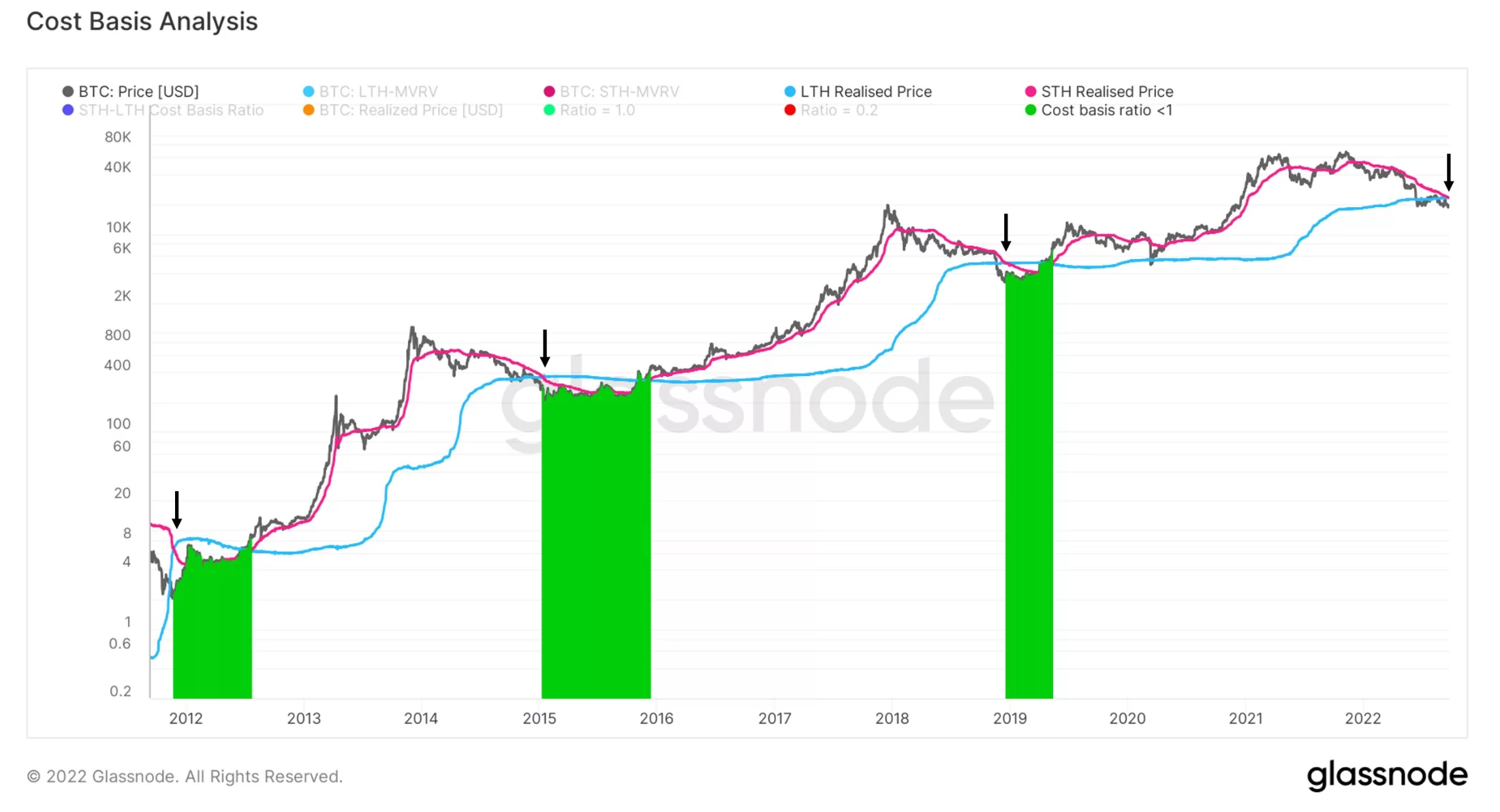Toggle the LTH Realised Price legend series

(x=865, y=92)
